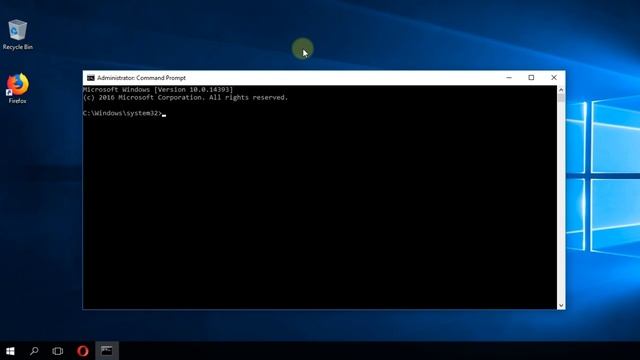
Task: Click the scrollbar up arrow in Command Prompt
Action: coord(561,90)
